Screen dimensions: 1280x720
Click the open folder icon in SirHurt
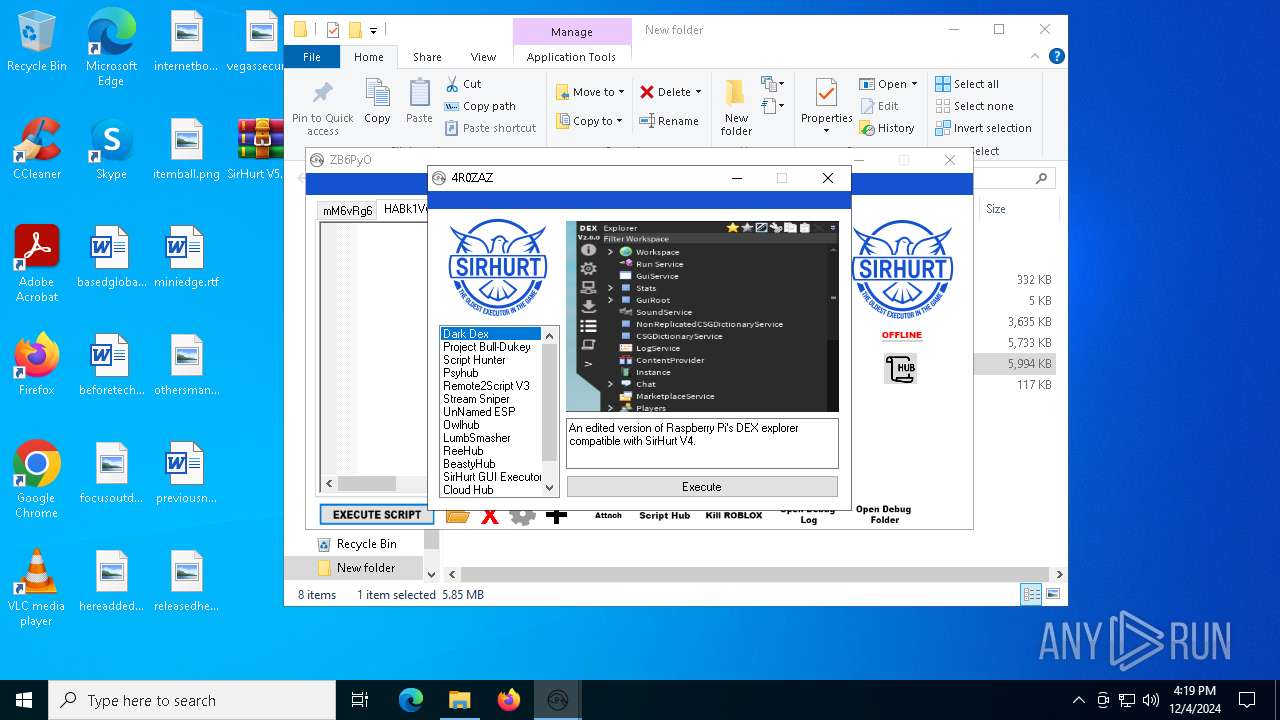point(458,516)
